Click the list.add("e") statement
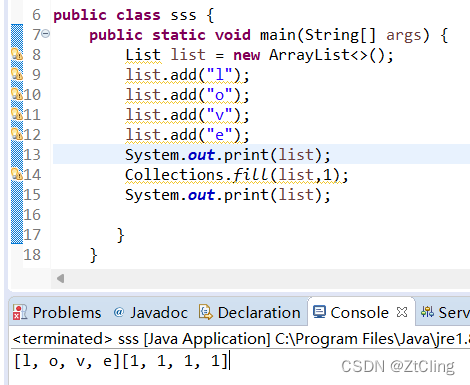Viewport: 470px width, 385px height. tap(187, 135)
